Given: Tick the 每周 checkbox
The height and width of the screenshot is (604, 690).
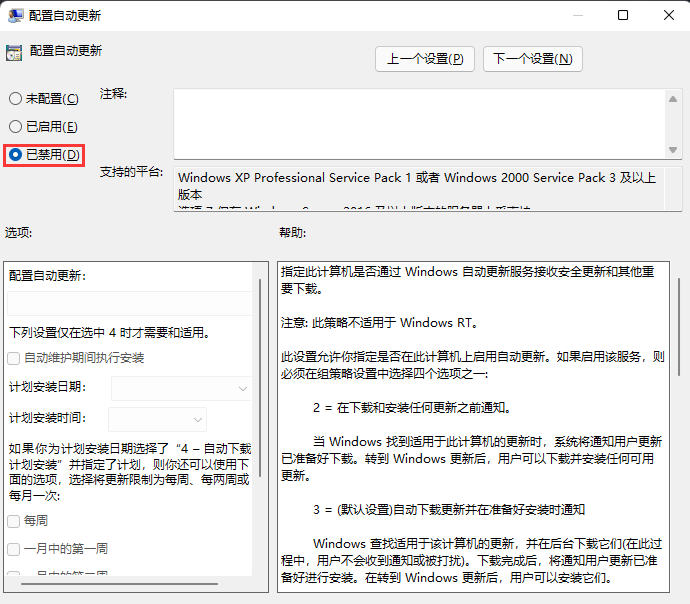Looking at the screenshot, I should click(x=14, y=521).
